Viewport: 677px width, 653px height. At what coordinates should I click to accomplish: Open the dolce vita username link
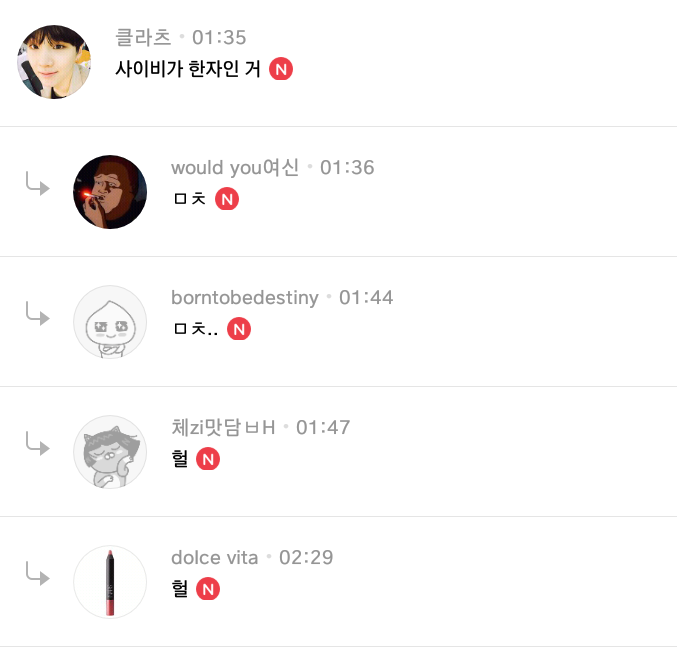click(215, 557)
